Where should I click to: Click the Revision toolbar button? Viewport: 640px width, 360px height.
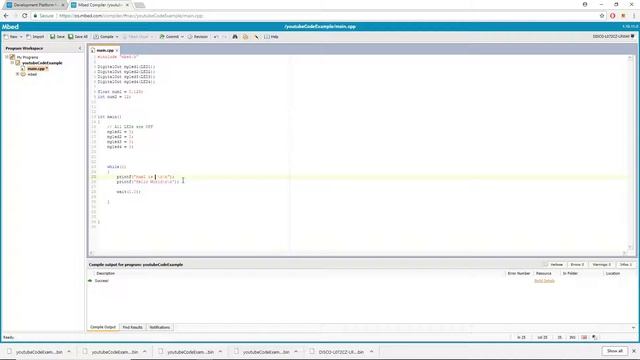pos(198,37)
